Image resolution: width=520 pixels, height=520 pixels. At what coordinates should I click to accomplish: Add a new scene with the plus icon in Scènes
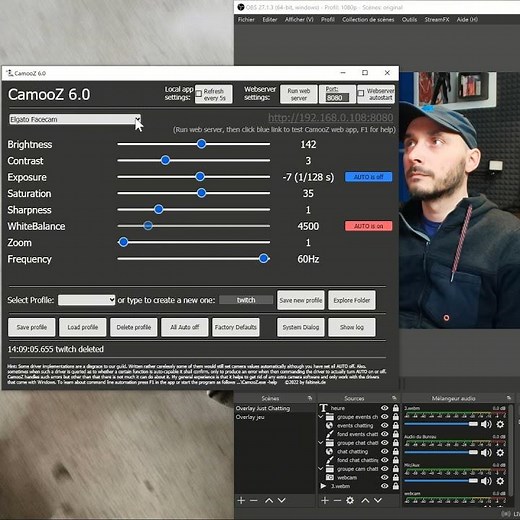pyautogui.click(x=241, y=500)
